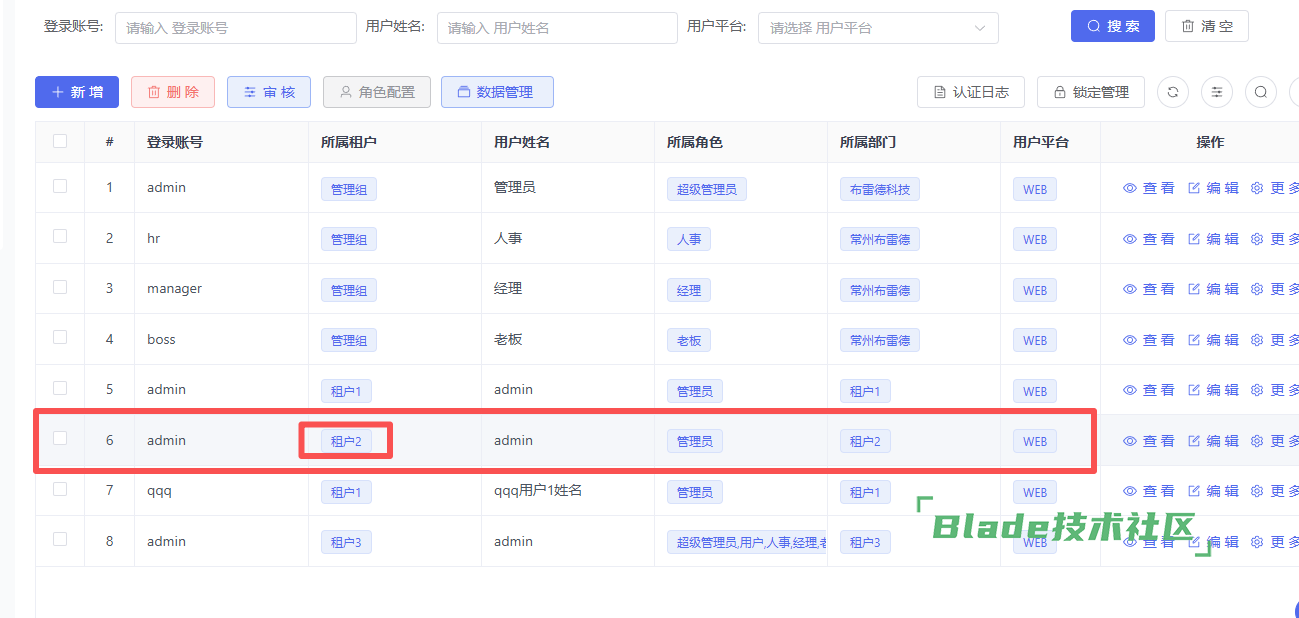View the manager row via 查看
Image resolution: width=1299 pixels, height=618 pixels.
tap(1149, 289)
